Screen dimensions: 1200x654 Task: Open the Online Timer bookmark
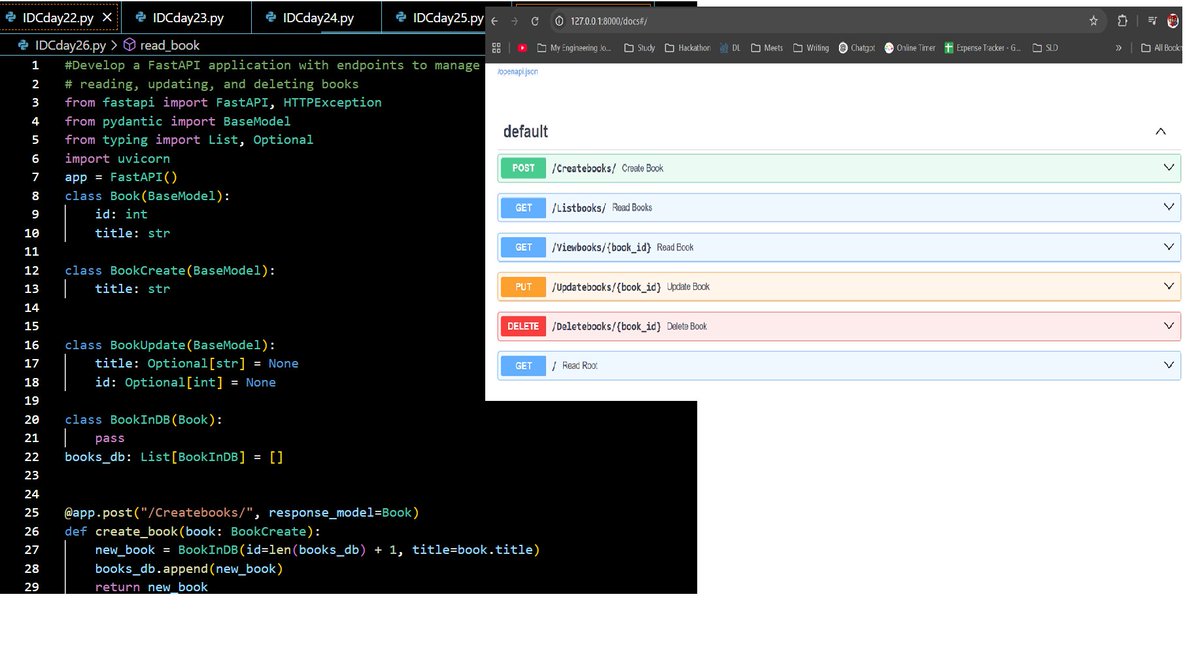910,48
